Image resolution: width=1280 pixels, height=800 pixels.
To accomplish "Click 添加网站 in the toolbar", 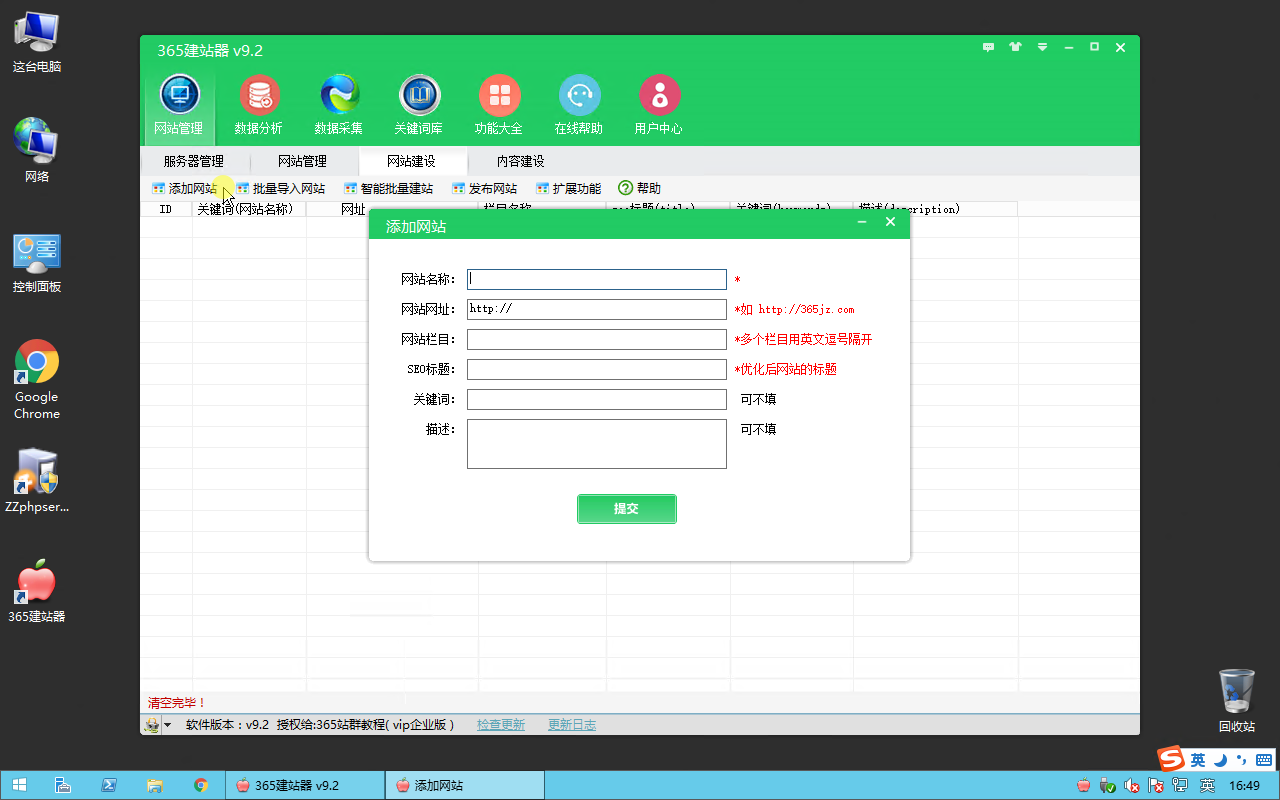I will click(185, 188).
